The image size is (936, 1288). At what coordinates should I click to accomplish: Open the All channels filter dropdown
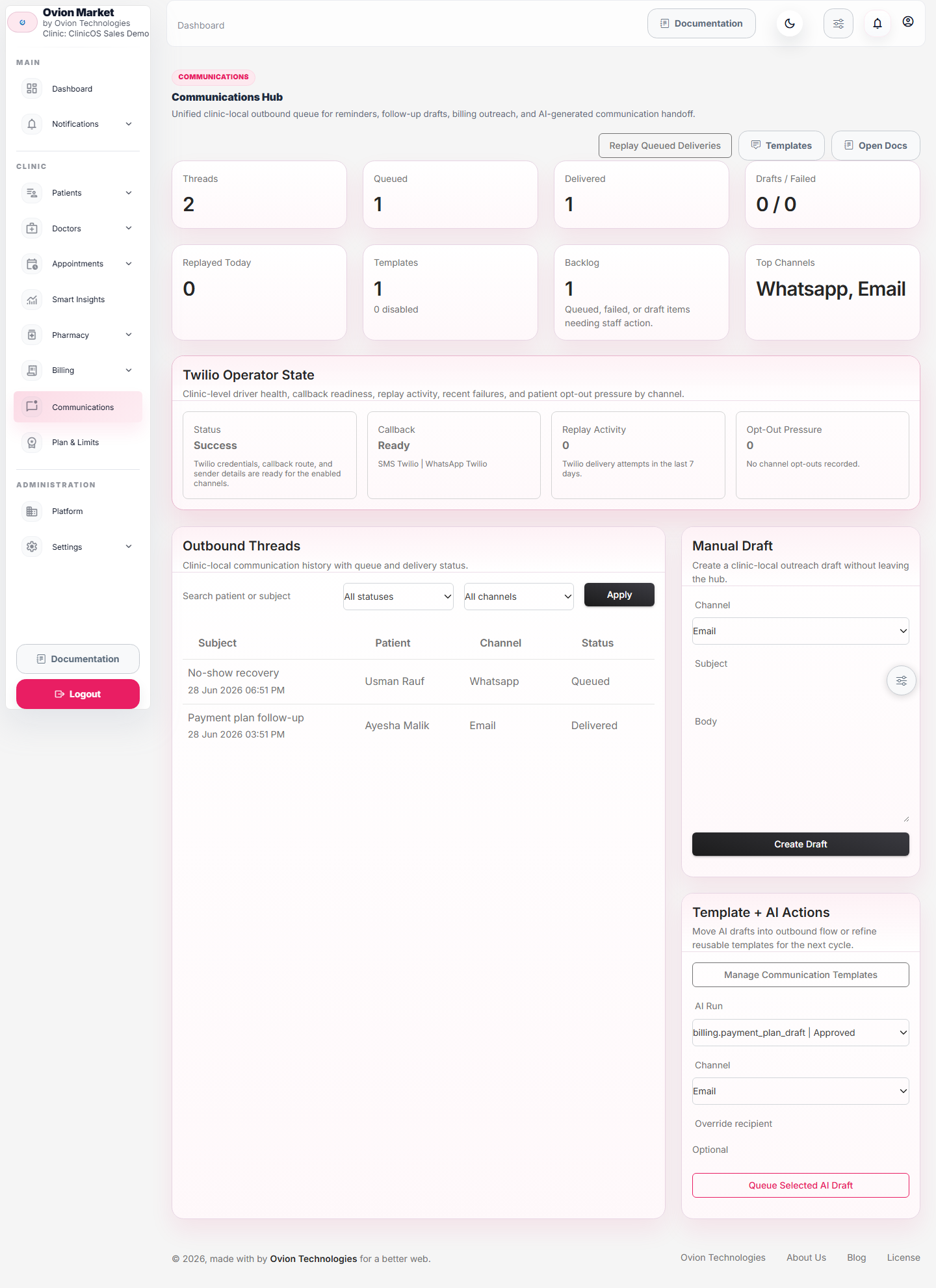[519, 597]
